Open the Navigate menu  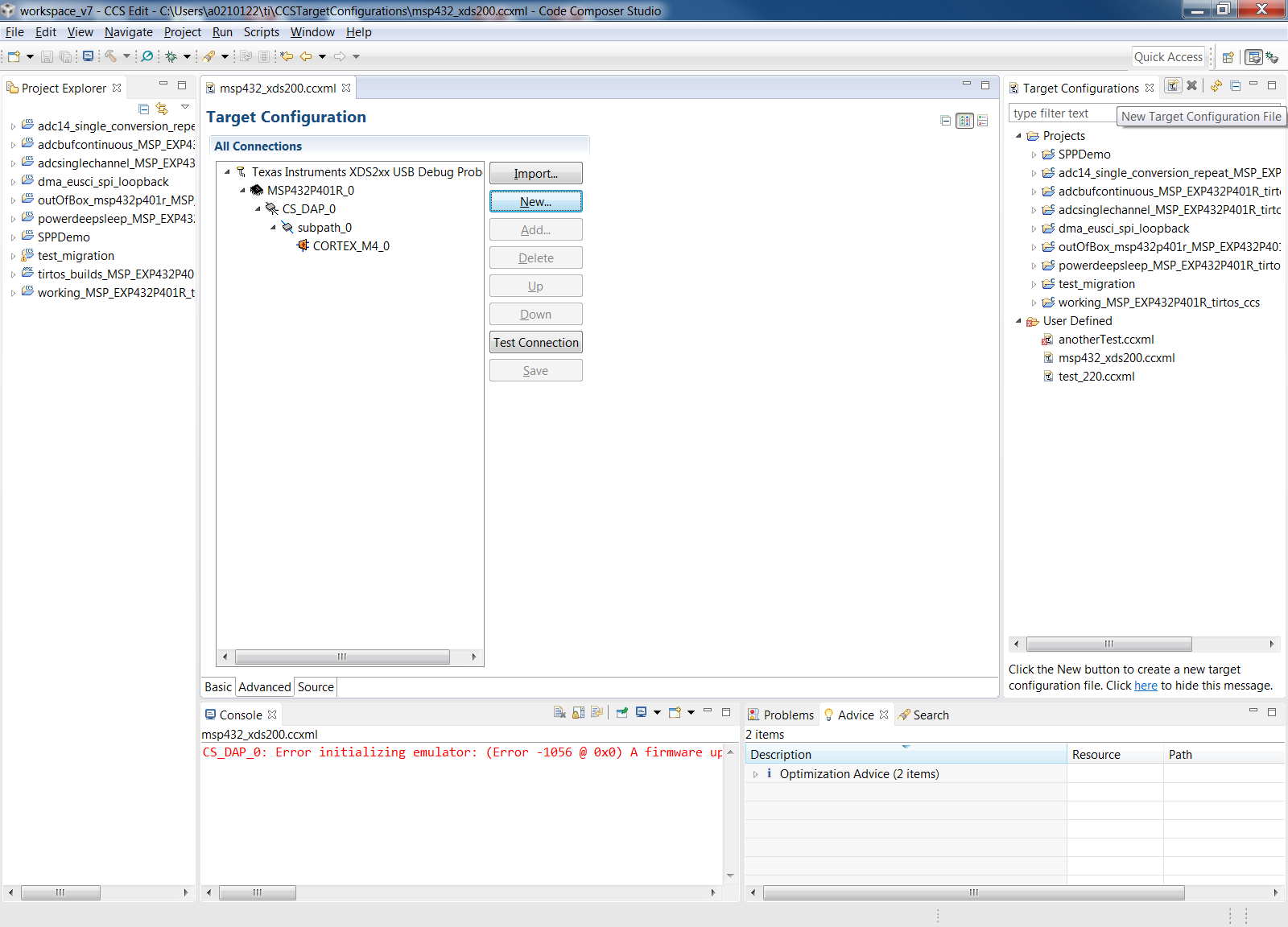129,32
